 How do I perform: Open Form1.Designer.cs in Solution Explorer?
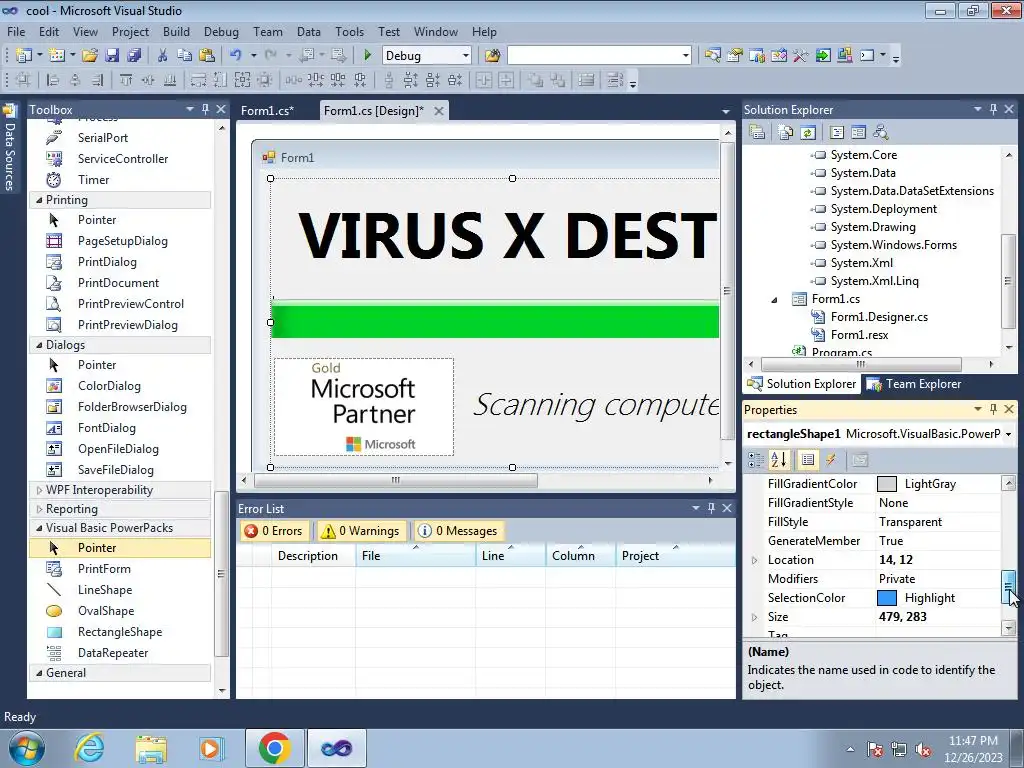[x=879, y=317]
